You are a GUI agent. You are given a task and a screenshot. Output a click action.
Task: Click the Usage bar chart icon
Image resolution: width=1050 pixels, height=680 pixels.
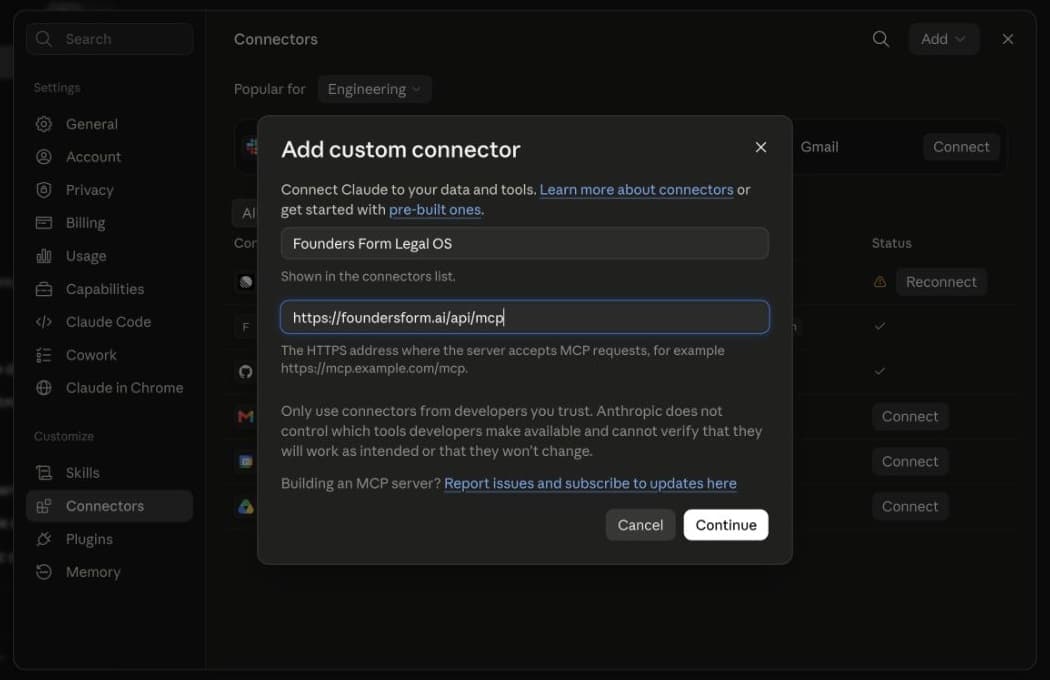[44, 256]
